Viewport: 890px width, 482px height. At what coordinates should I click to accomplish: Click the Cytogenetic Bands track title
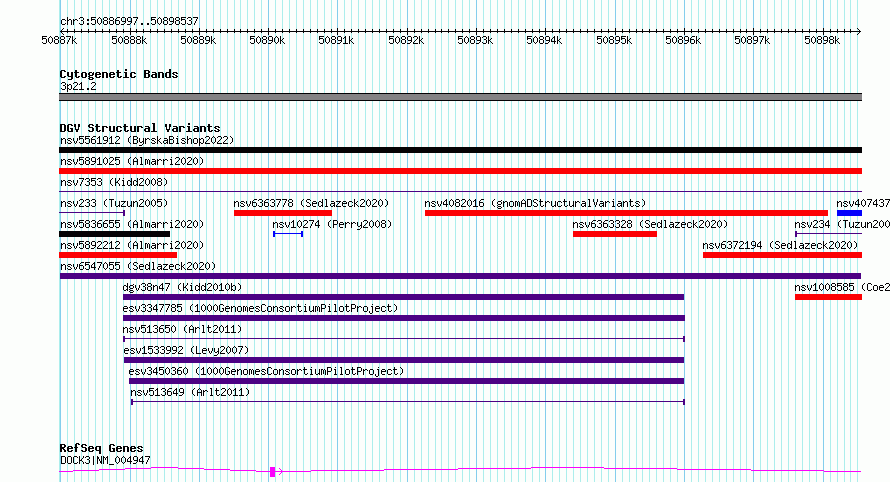tap(119, 74)
